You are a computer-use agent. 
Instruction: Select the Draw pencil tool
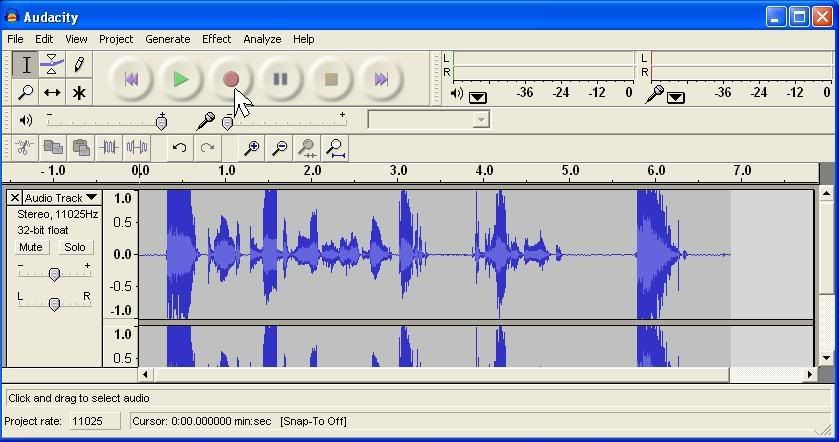(79, 65)
